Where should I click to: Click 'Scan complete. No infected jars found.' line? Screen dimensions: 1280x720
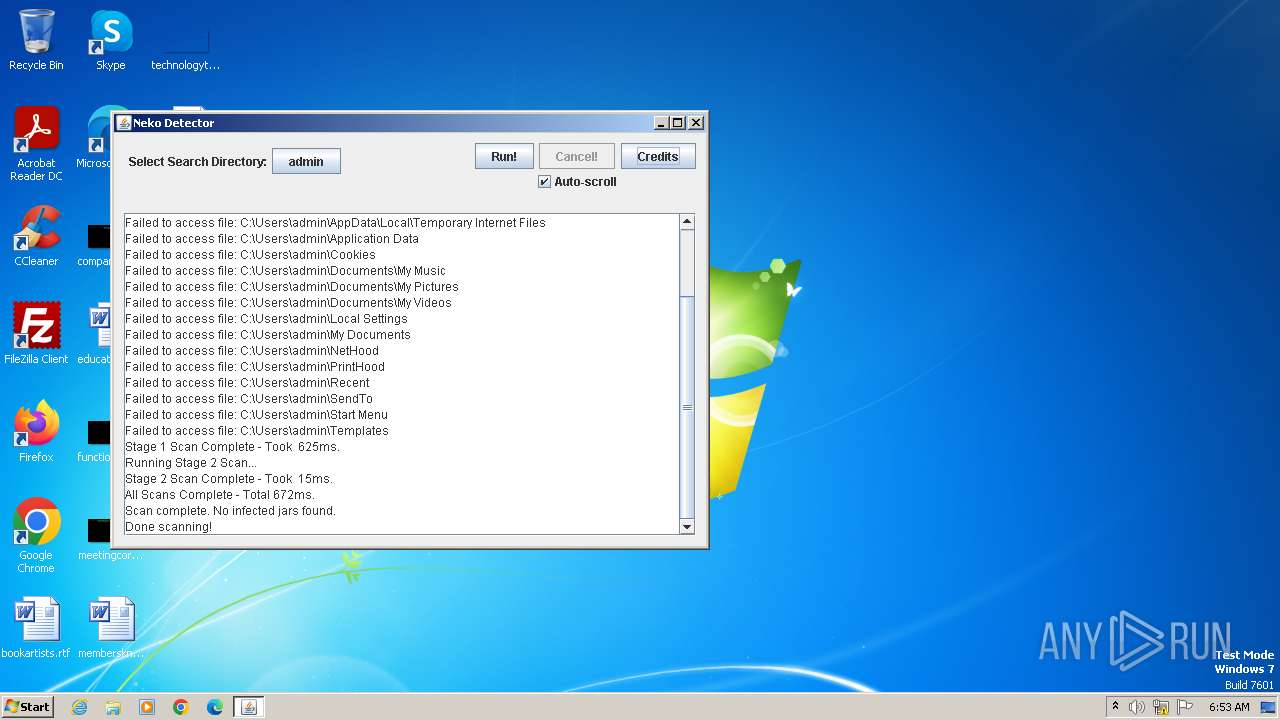230,511
